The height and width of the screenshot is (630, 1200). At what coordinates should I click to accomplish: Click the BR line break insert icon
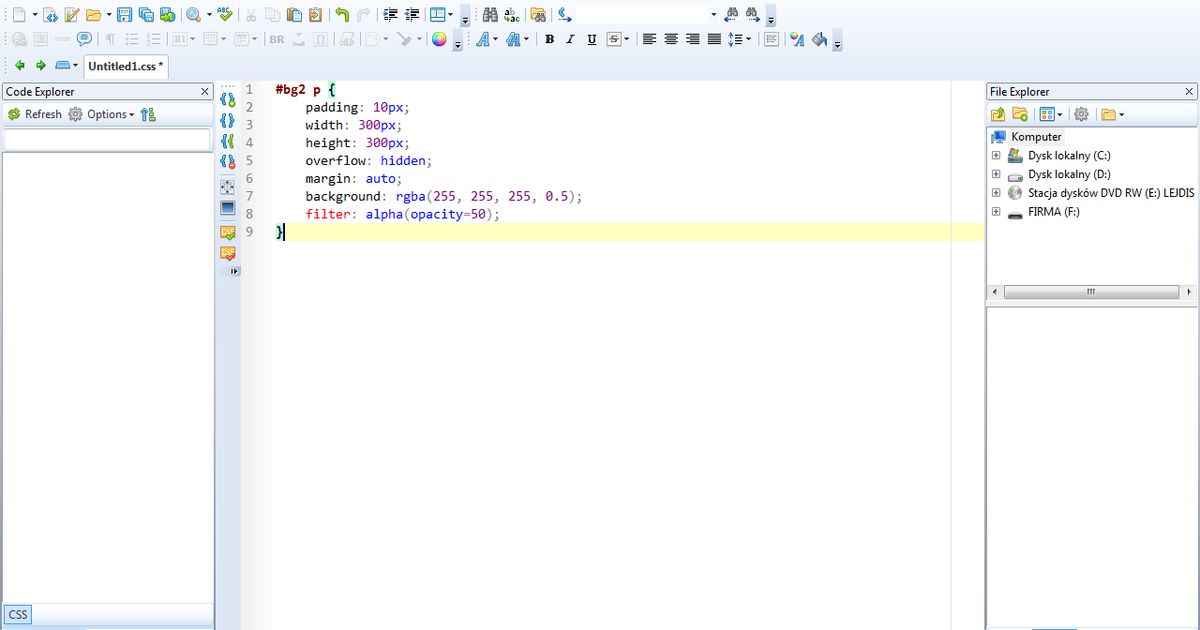click(x=278, y=39)
